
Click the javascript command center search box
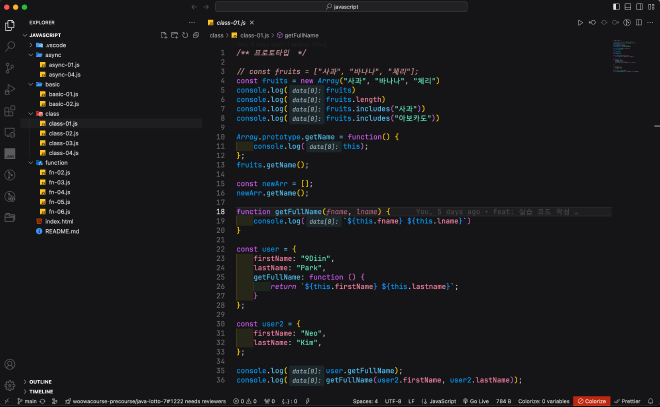pos(345,6)
